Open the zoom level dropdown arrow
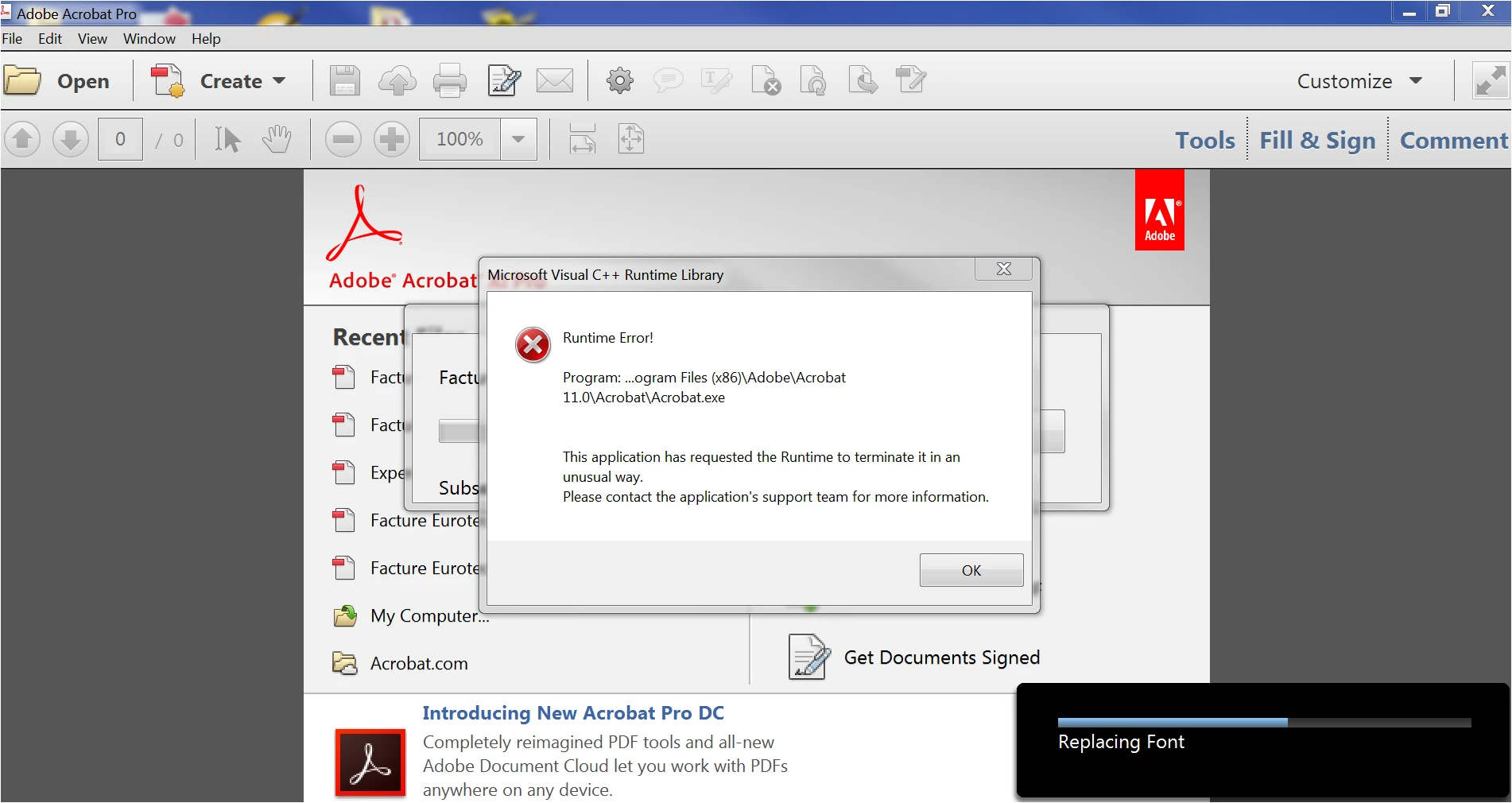The height and width of the screenshot is (803, 1512). (x=518, y=140)
